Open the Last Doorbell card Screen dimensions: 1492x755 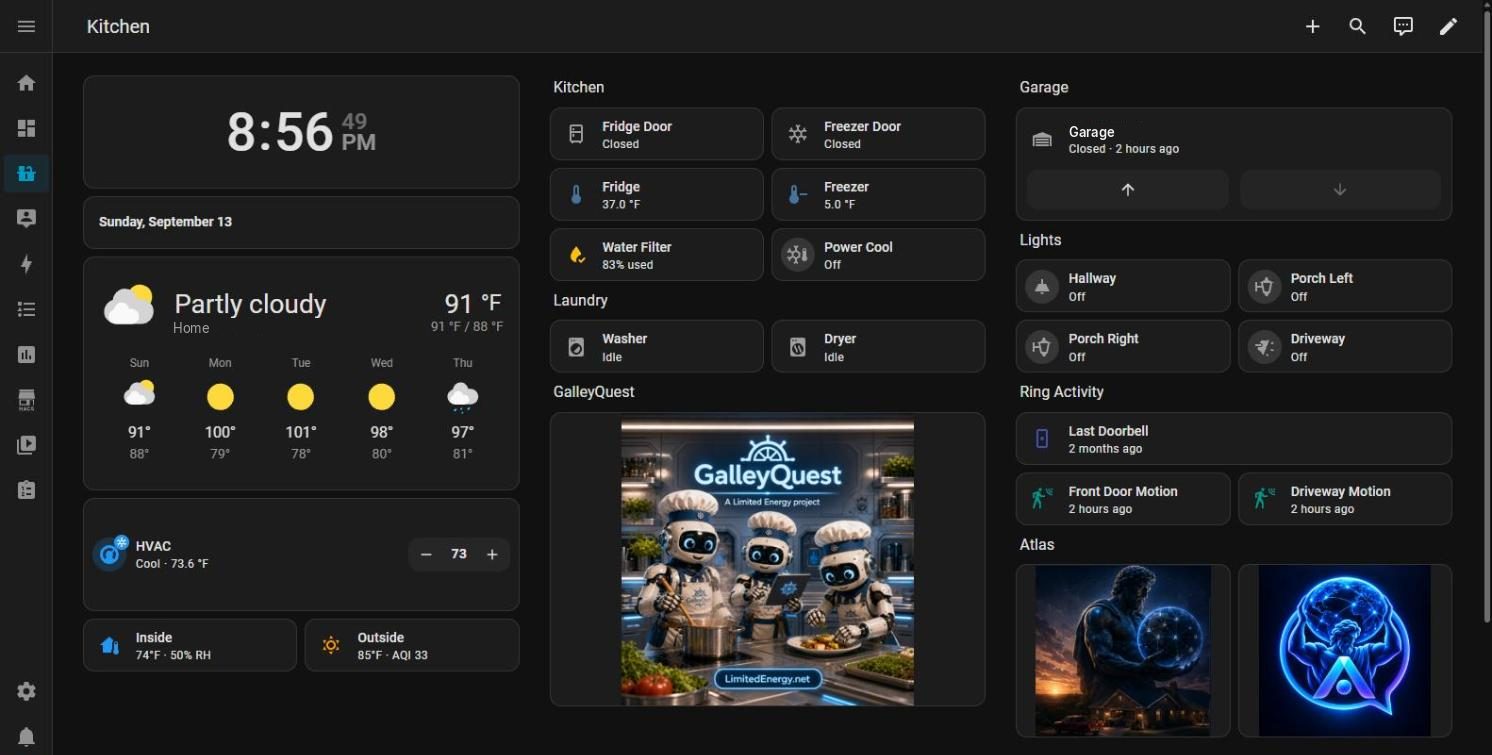click(1234, 439)
